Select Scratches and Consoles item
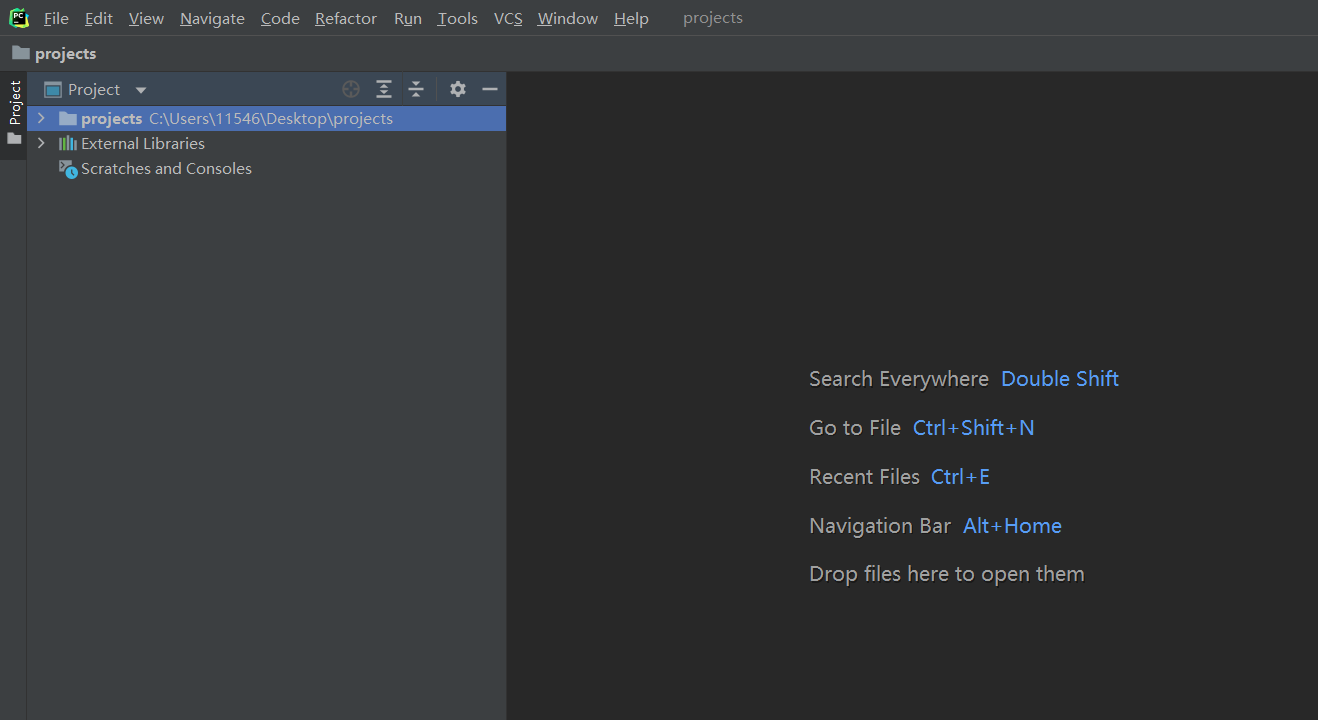The image size is (1318, 720). [x=166, y=168]
